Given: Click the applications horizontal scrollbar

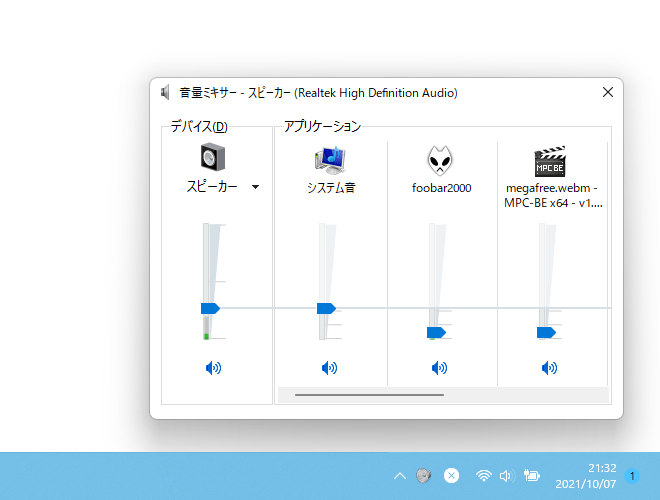Looking at the screenshot, I should [369, 395].
